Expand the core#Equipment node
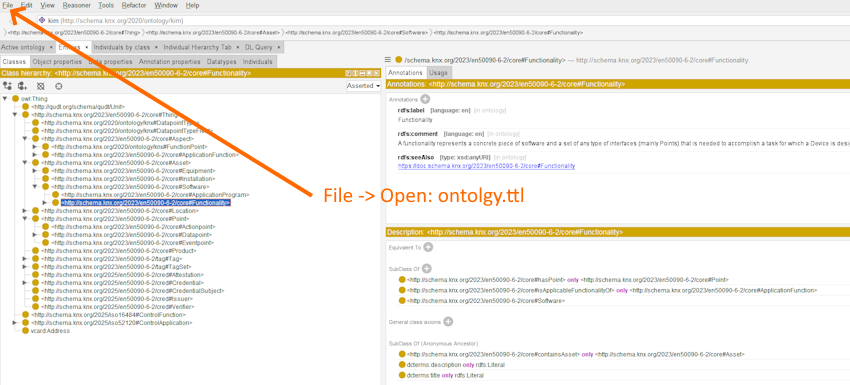 click(x=35, y=171)
